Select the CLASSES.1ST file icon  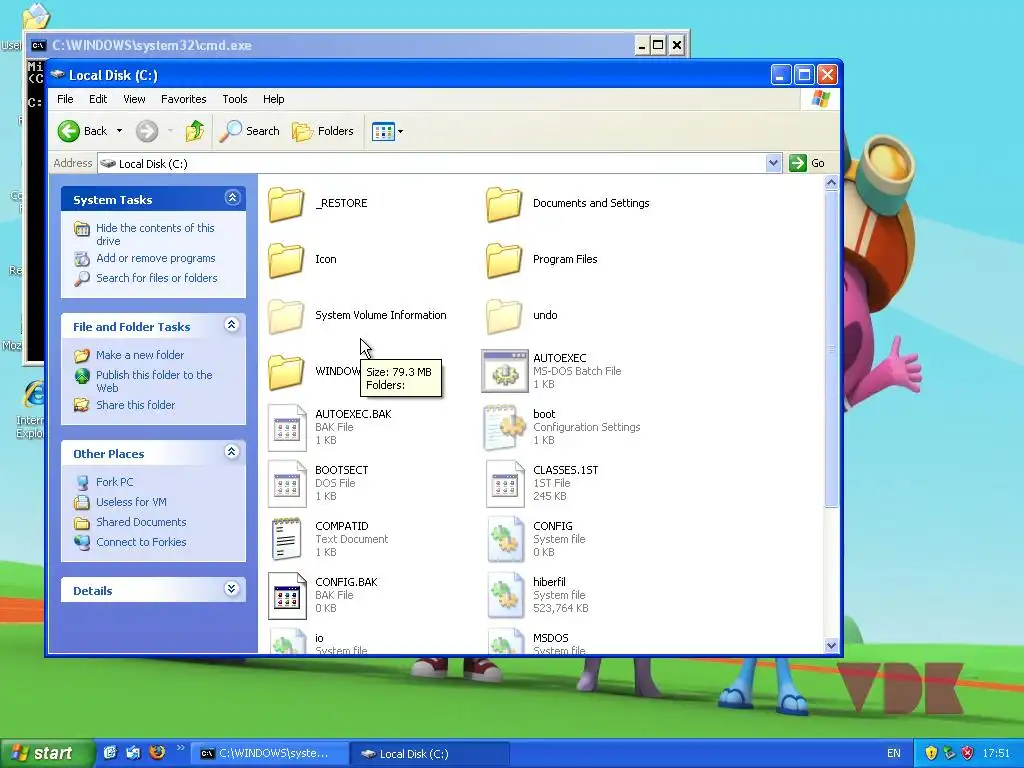(505, 484)
